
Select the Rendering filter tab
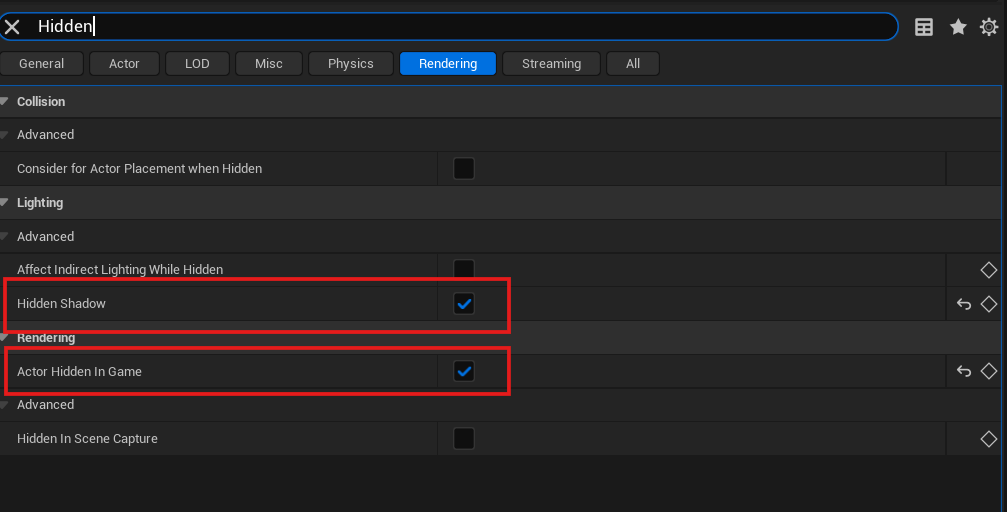[x=448, y=64]
